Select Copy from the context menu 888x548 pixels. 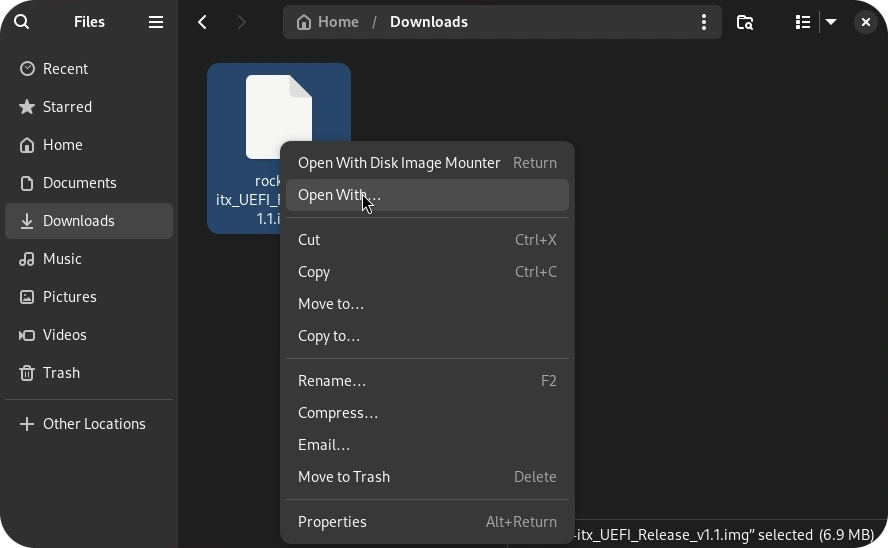pos(427,272)
